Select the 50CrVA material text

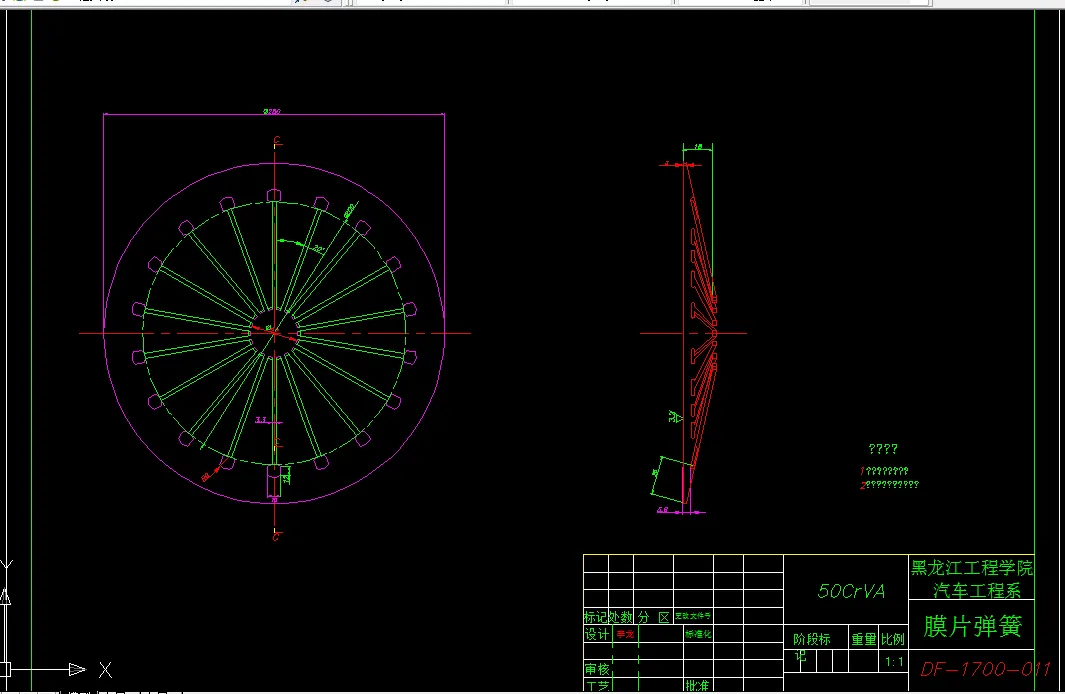pyautogui.click(x=851, y=591)
